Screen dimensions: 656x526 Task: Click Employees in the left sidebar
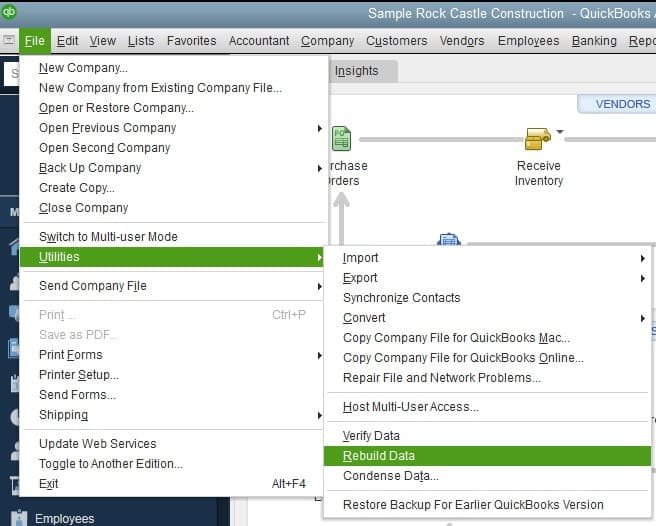tap(64, 519)
